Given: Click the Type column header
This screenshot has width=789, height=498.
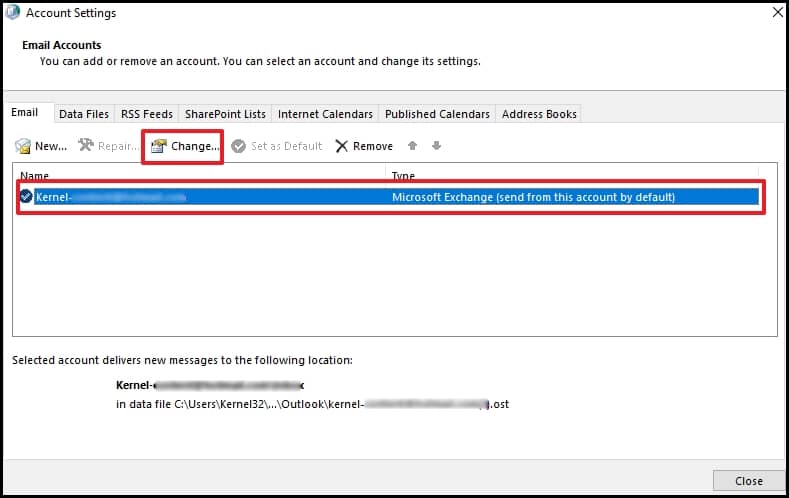Looking at the screenshot, I should (403, 176).
